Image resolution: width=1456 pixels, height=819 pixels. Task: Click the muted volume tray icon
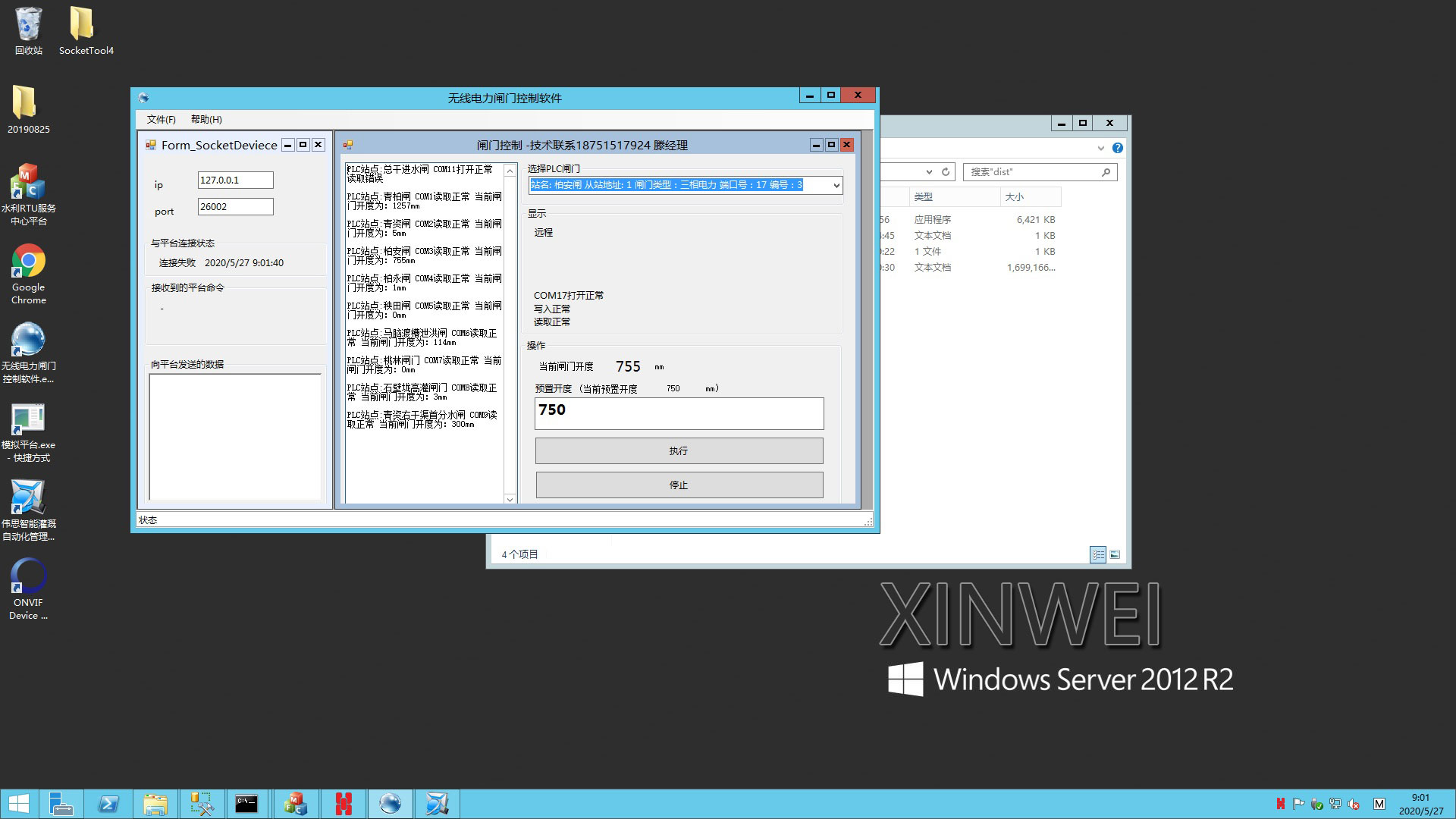1354,804
